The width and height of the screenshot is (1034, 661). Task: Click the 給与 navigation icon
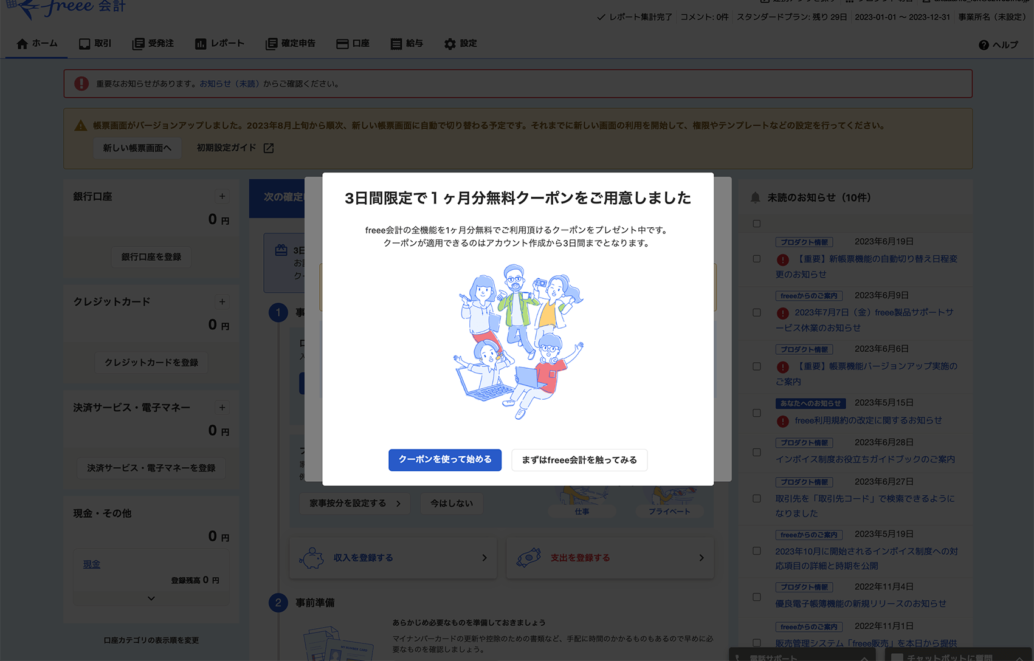[x=396, y=44]
